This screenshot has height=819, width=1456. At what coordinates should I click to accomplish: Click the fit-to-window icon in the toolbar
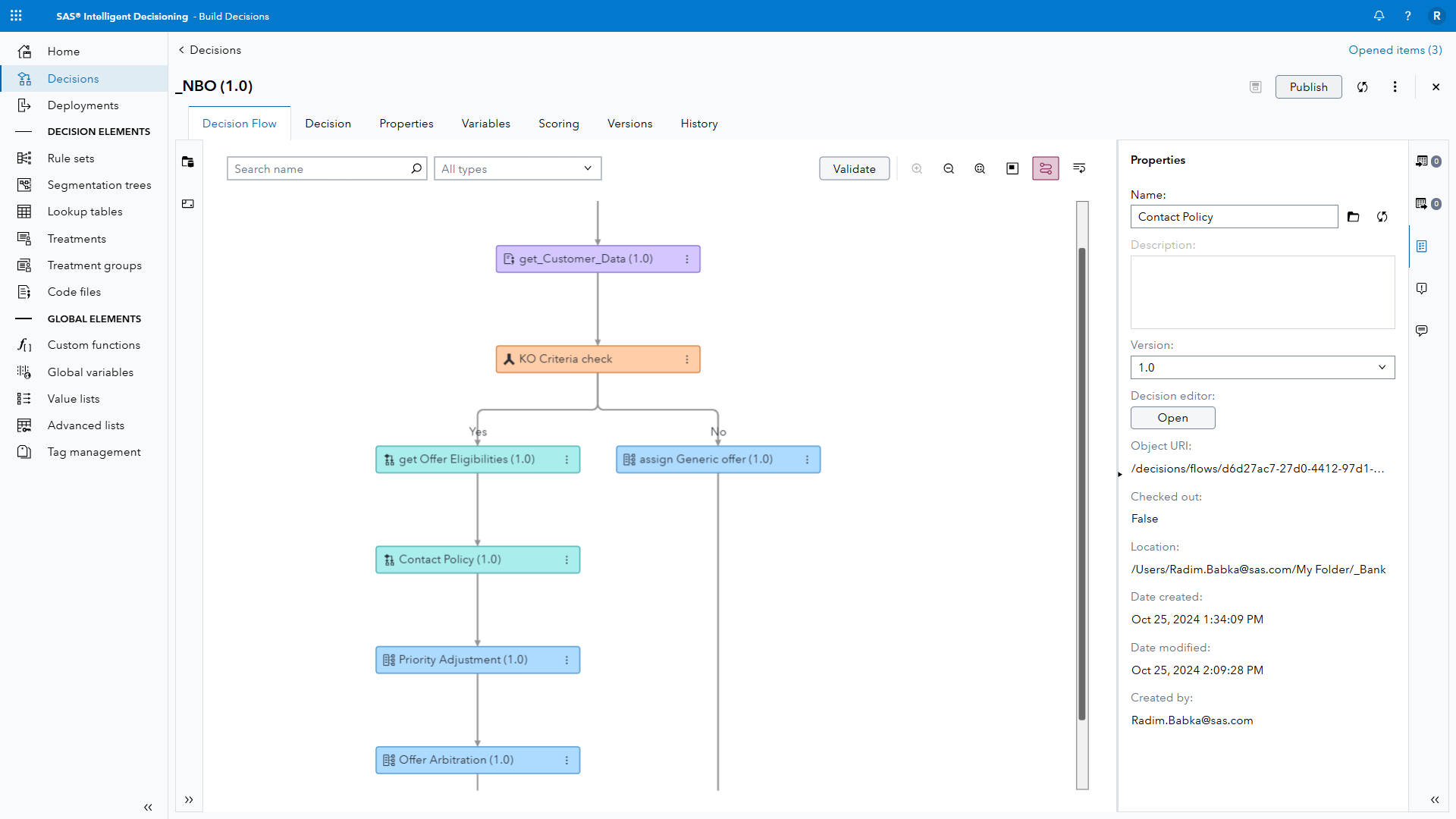979,168
